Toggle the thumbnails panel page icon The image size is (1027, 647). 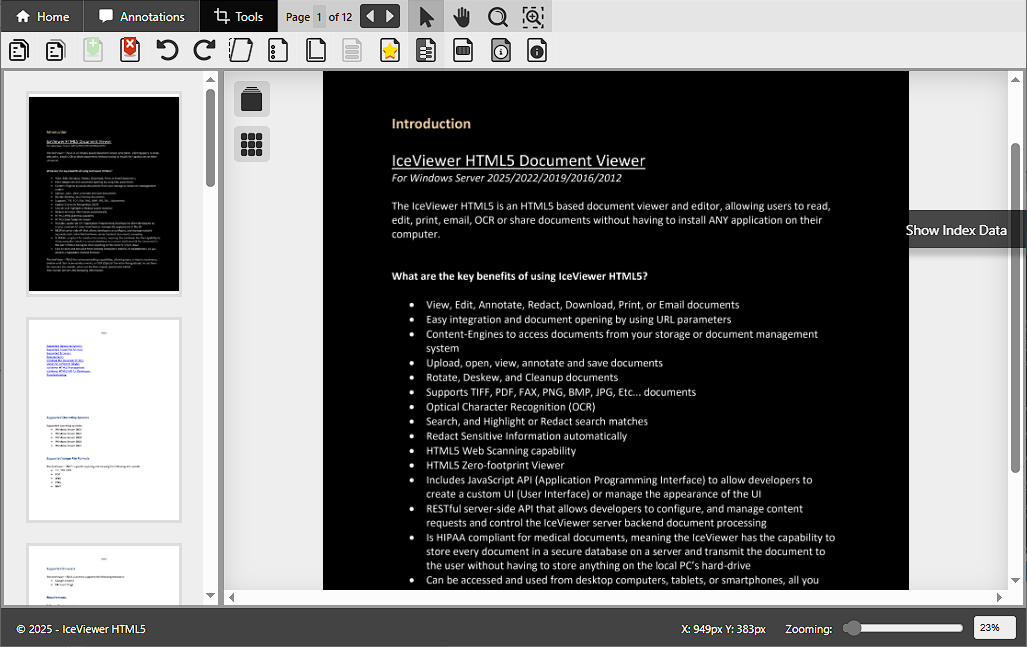(x=426, y=50)
